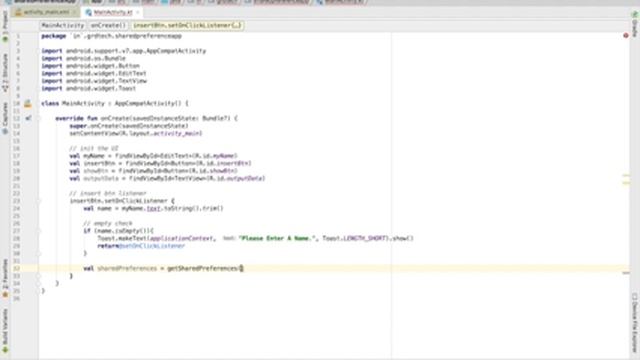Click the val myName declaration
The image size is (640, 360).
coord(153,156)
